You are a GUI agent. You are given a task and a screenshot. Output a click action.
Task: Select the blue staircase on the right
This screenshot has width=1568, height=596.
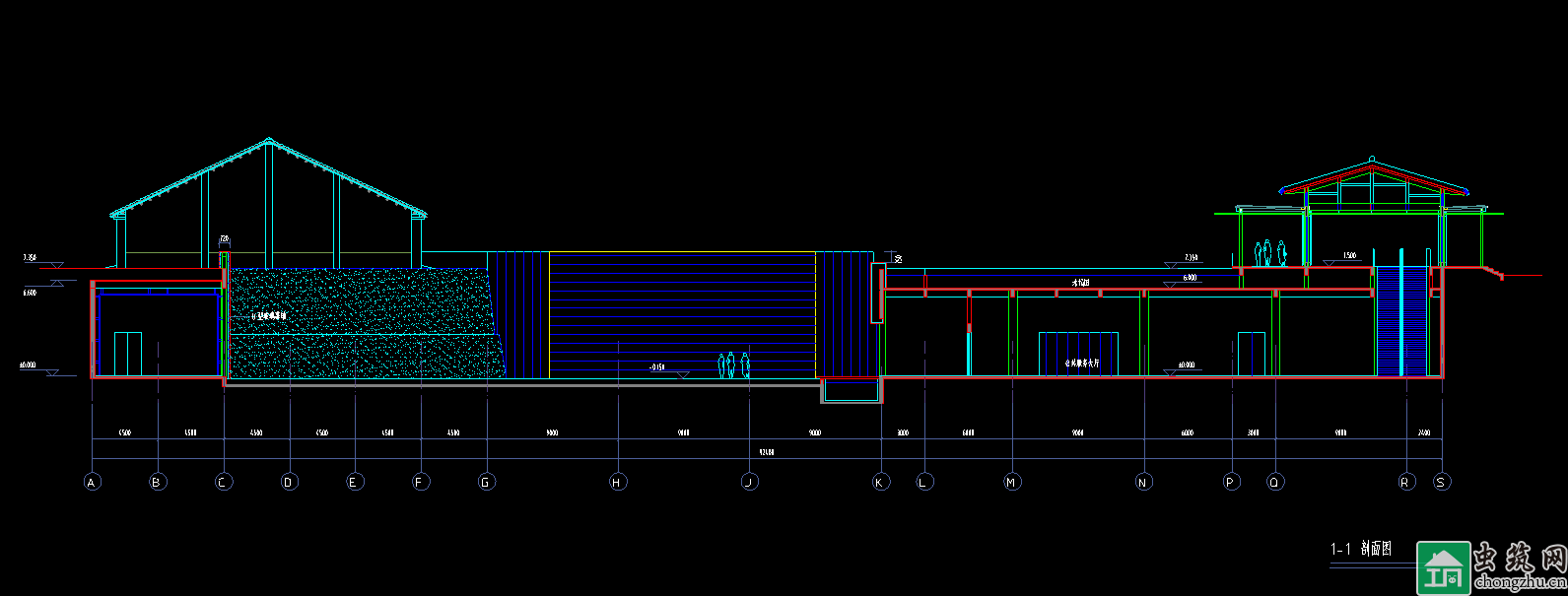point(1400,320)
